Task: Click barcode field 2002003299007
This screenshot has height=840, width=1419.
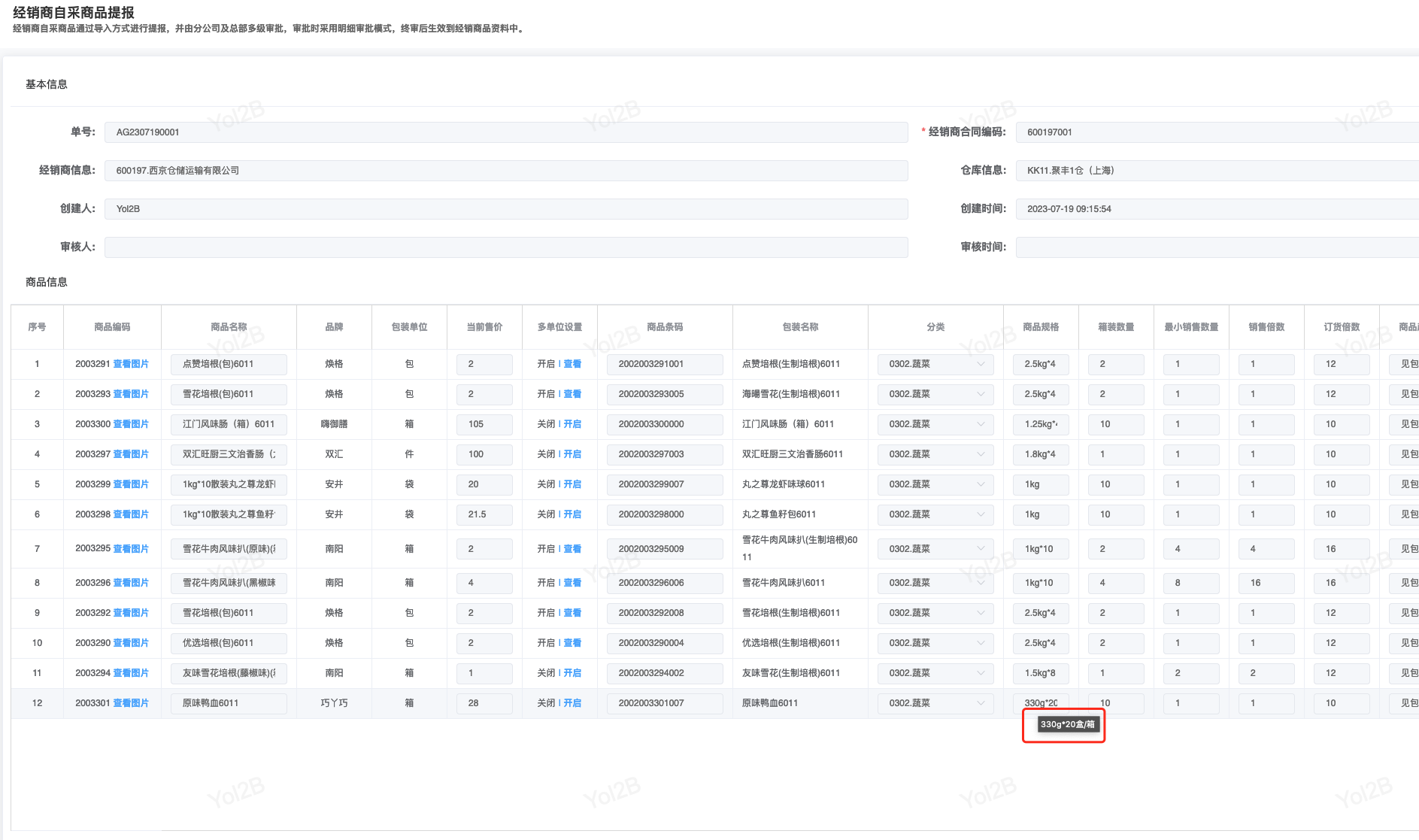Action: click(665, 484)
